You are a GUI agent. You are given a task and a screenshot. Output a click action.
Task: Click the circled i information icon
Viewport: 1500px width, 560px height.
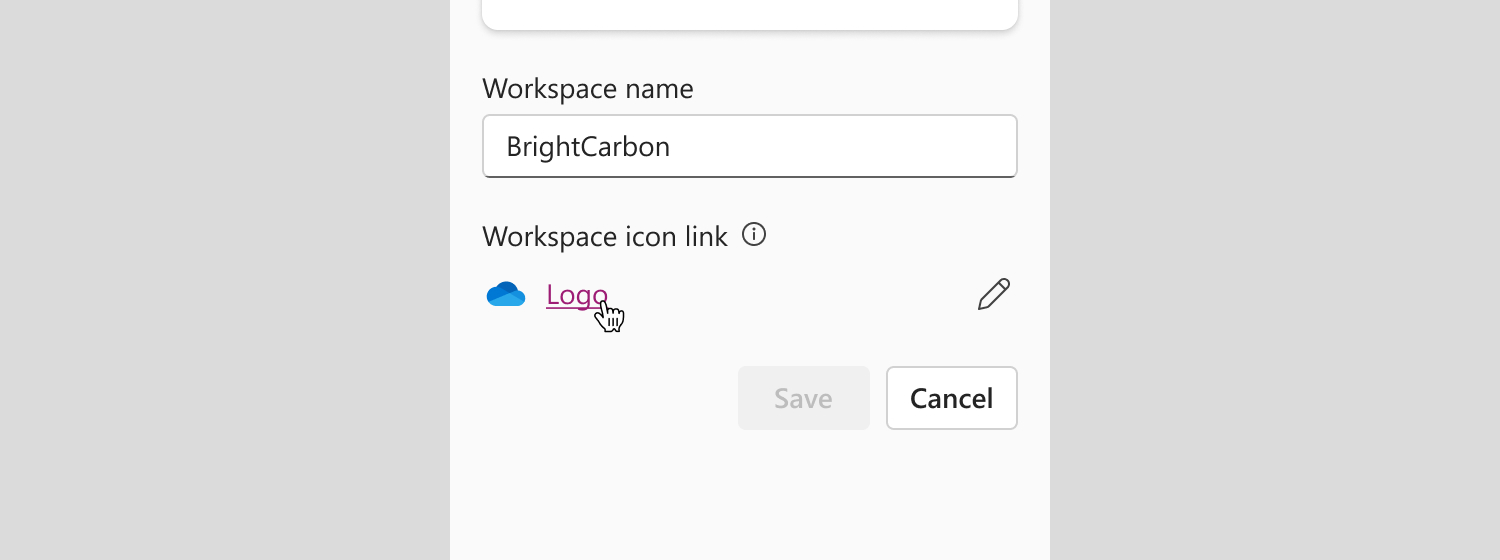point(754,235)
